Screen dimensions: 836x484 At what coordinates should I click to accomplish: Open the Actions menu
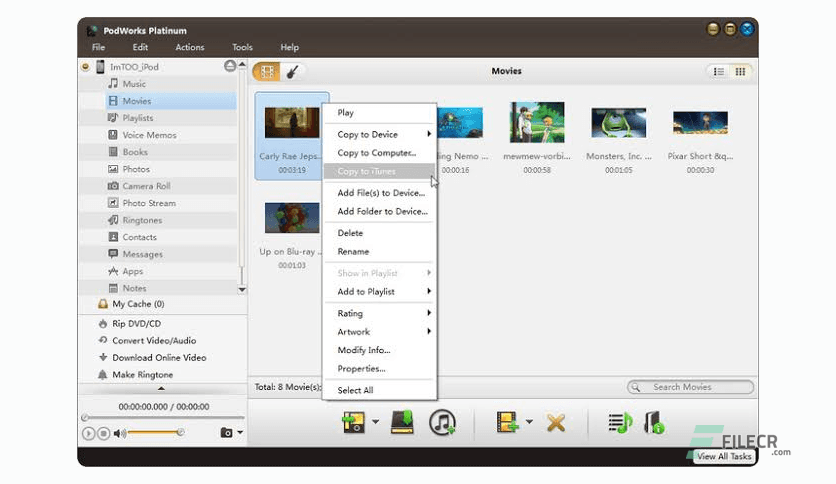coord(190,47)
